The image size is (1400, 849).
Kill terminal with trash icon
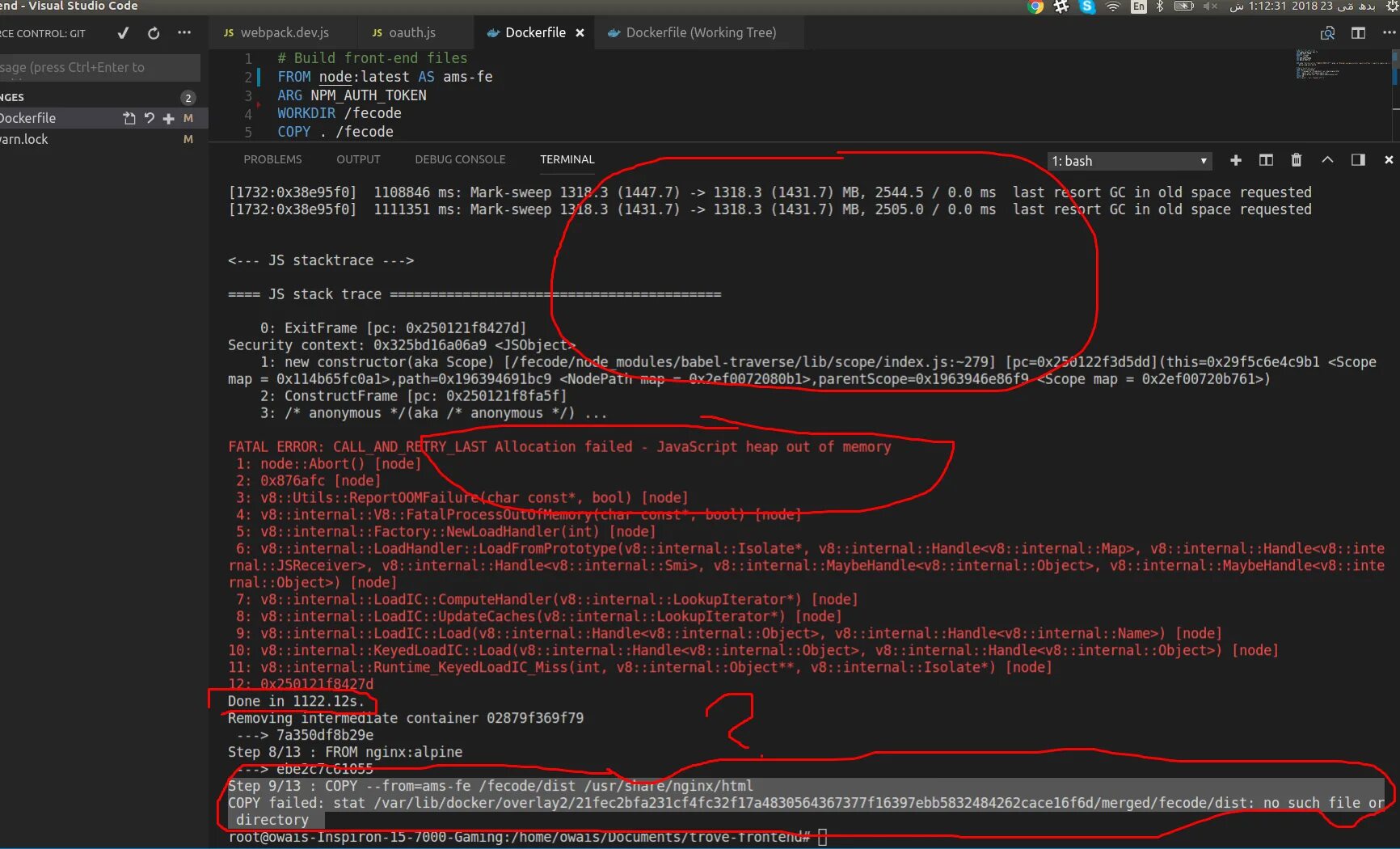pyautogui.click(x=1297, y=160)
